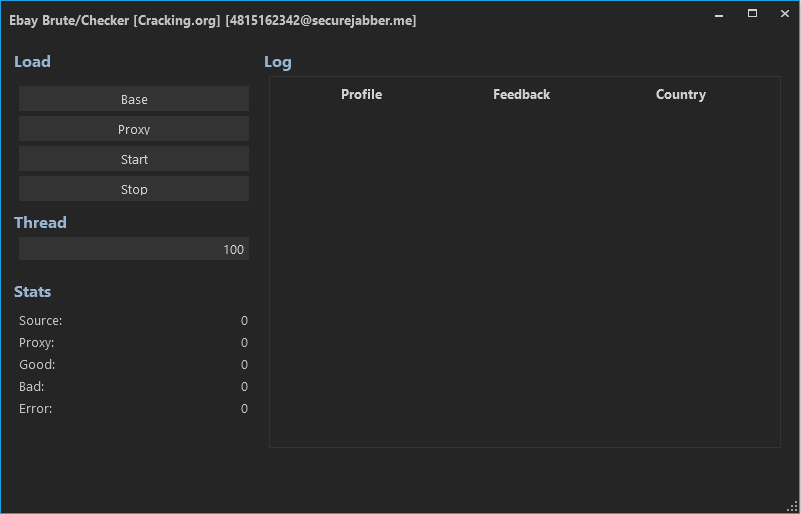Click the Good count value
Image resolution: width=801 pixels, height=514 pixels.
click(244, 365)
